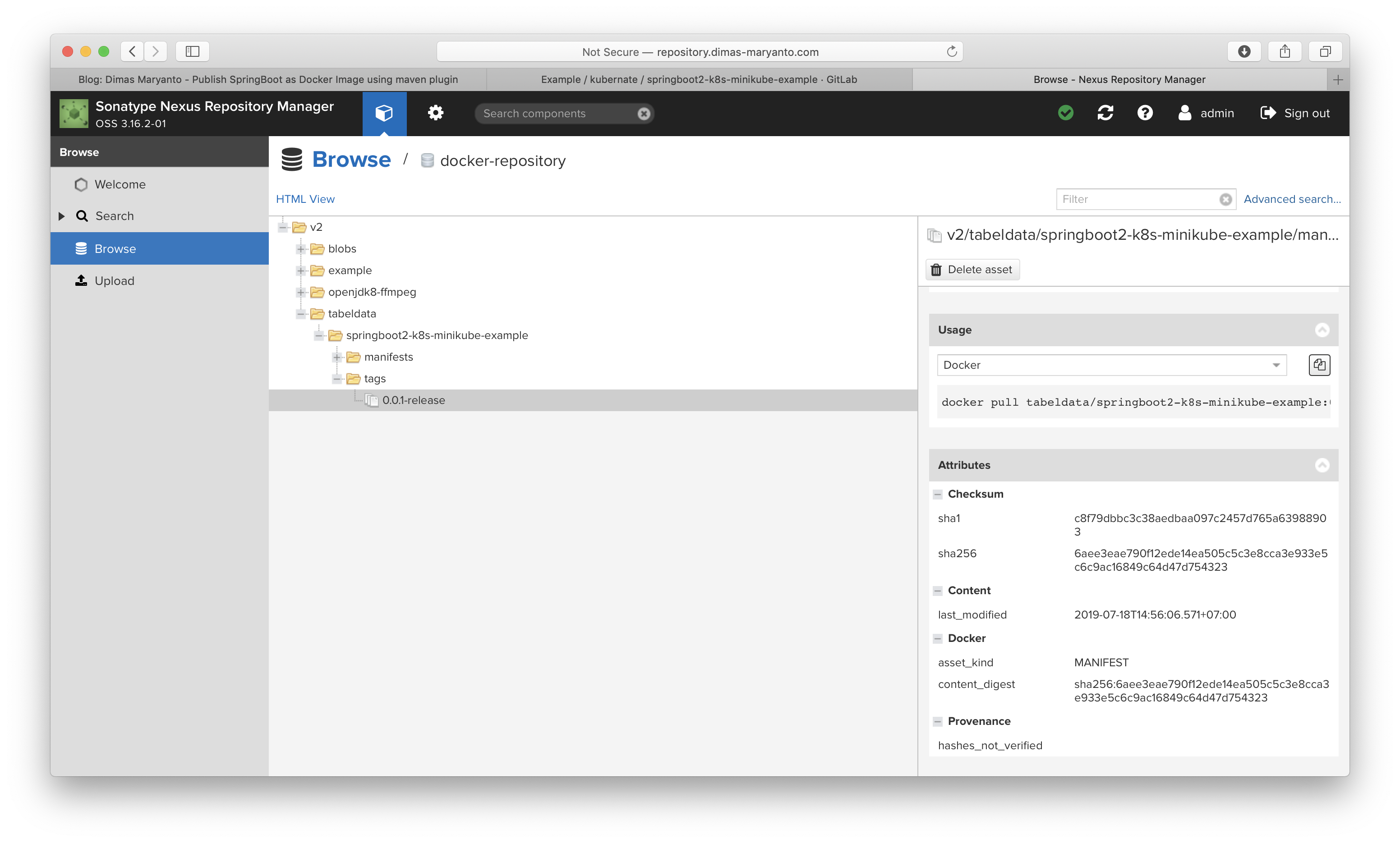Select the Browse - Nexus Repository Manager tab
This screenshot has height=843, width=1400.
click(x=1119, y=79)
